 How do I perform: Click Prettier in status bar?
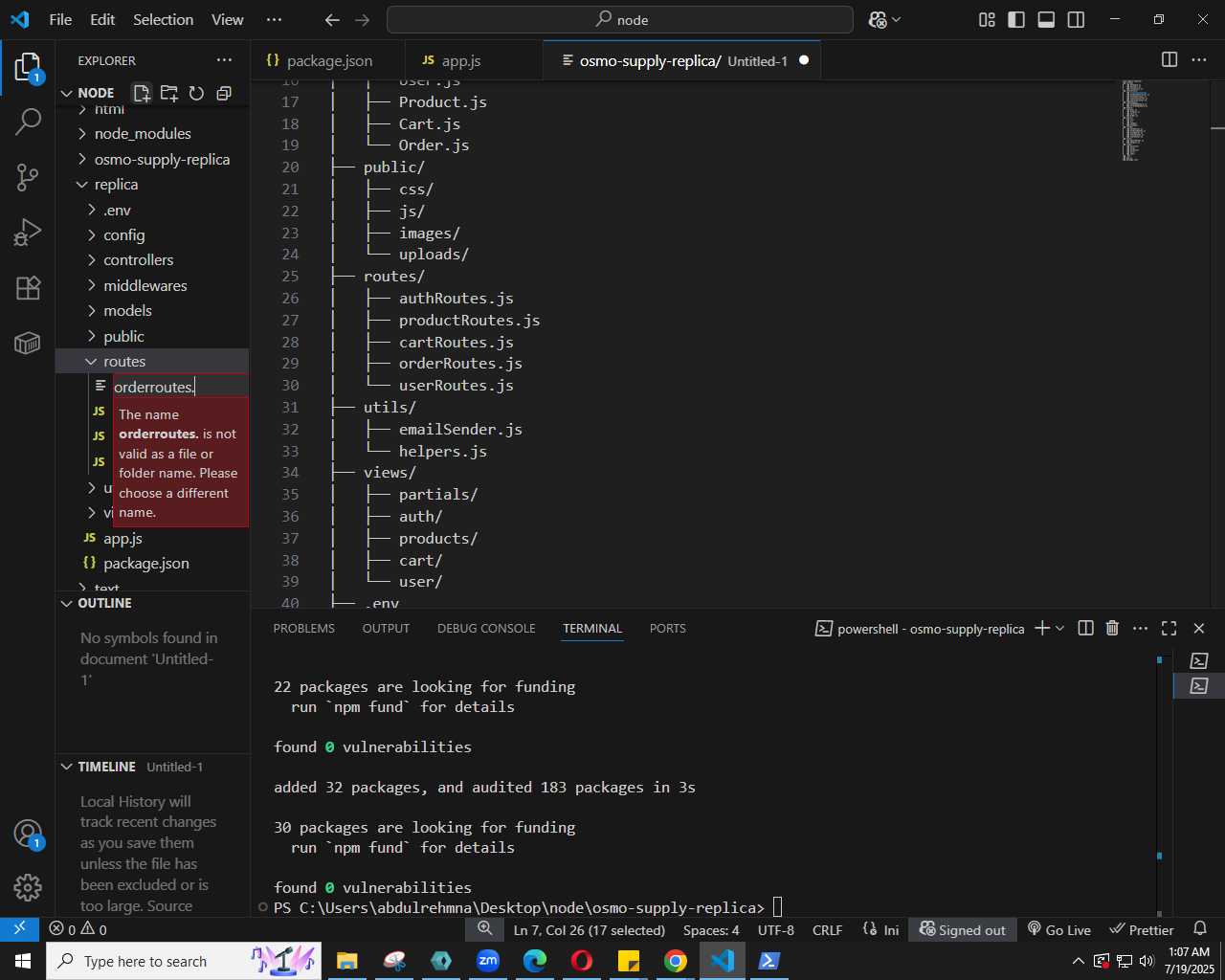tap(1141, 929)
